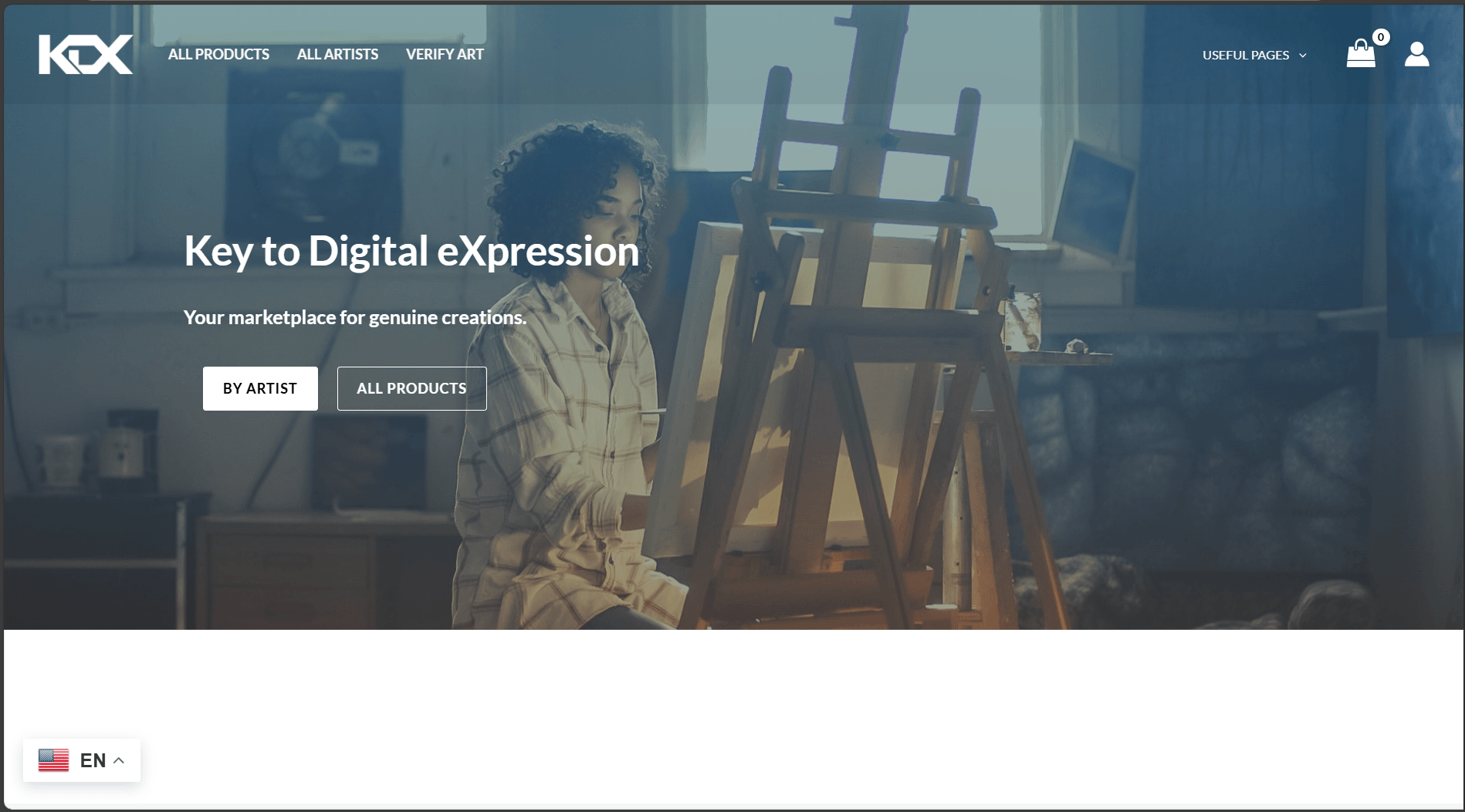Click the US flag language icon
The width and height of the screenshot is (1465, 812).
[54, 760]
